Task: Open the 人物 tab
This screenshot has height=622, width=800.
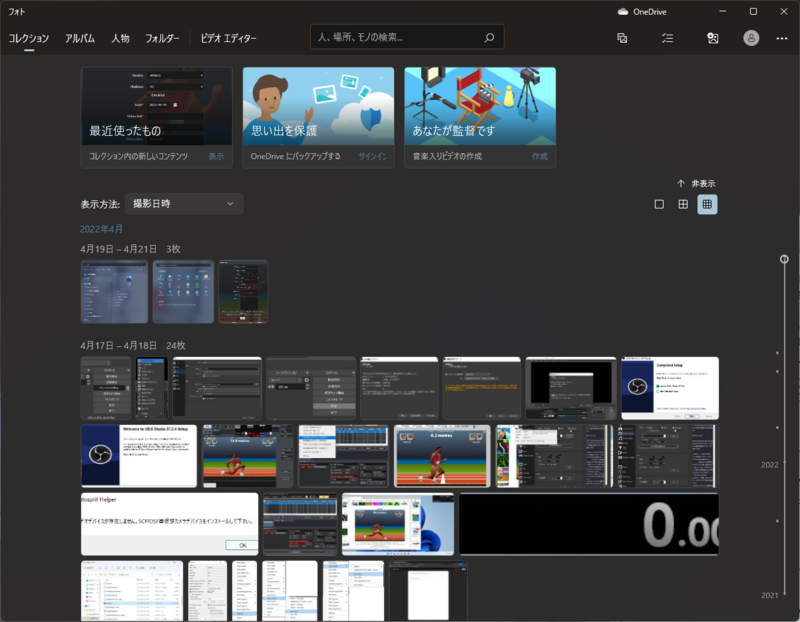Action: click(120, 38)
